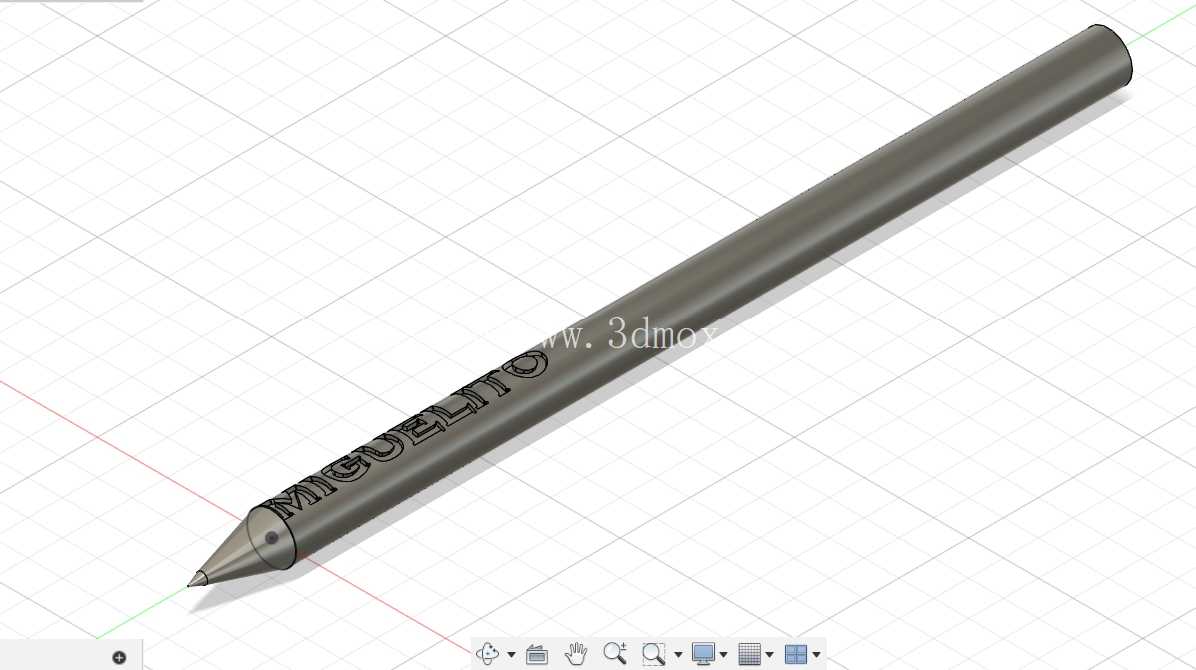Click the Grid and Snaps icon
The width and height of the screenshot is (1196, 670).
coord(750,654)
